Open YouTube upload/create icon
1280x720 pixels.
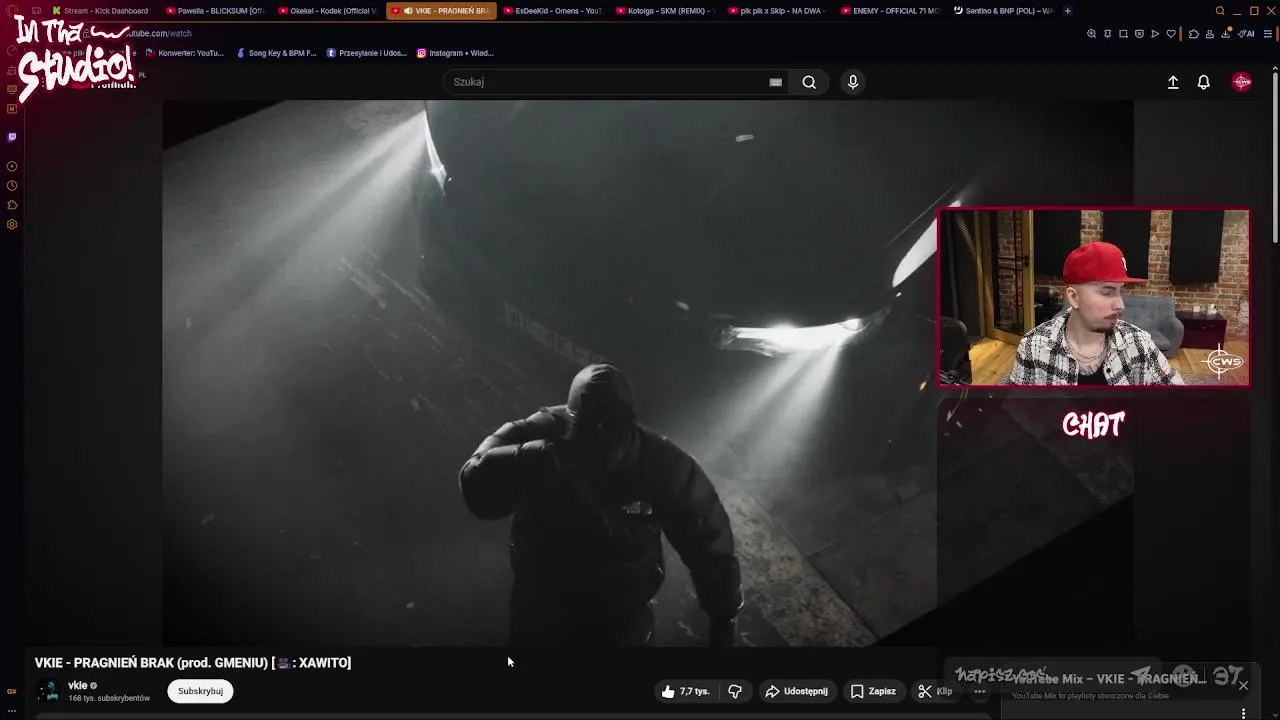[x=1173, y=82]
